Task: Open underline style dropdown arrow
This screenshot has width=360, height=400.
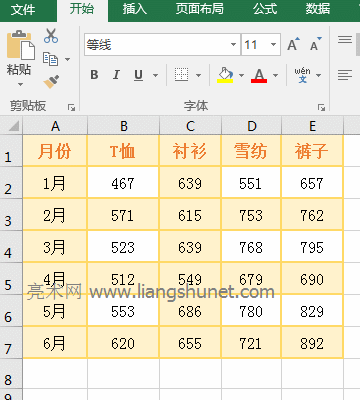Action: point(155,75)
